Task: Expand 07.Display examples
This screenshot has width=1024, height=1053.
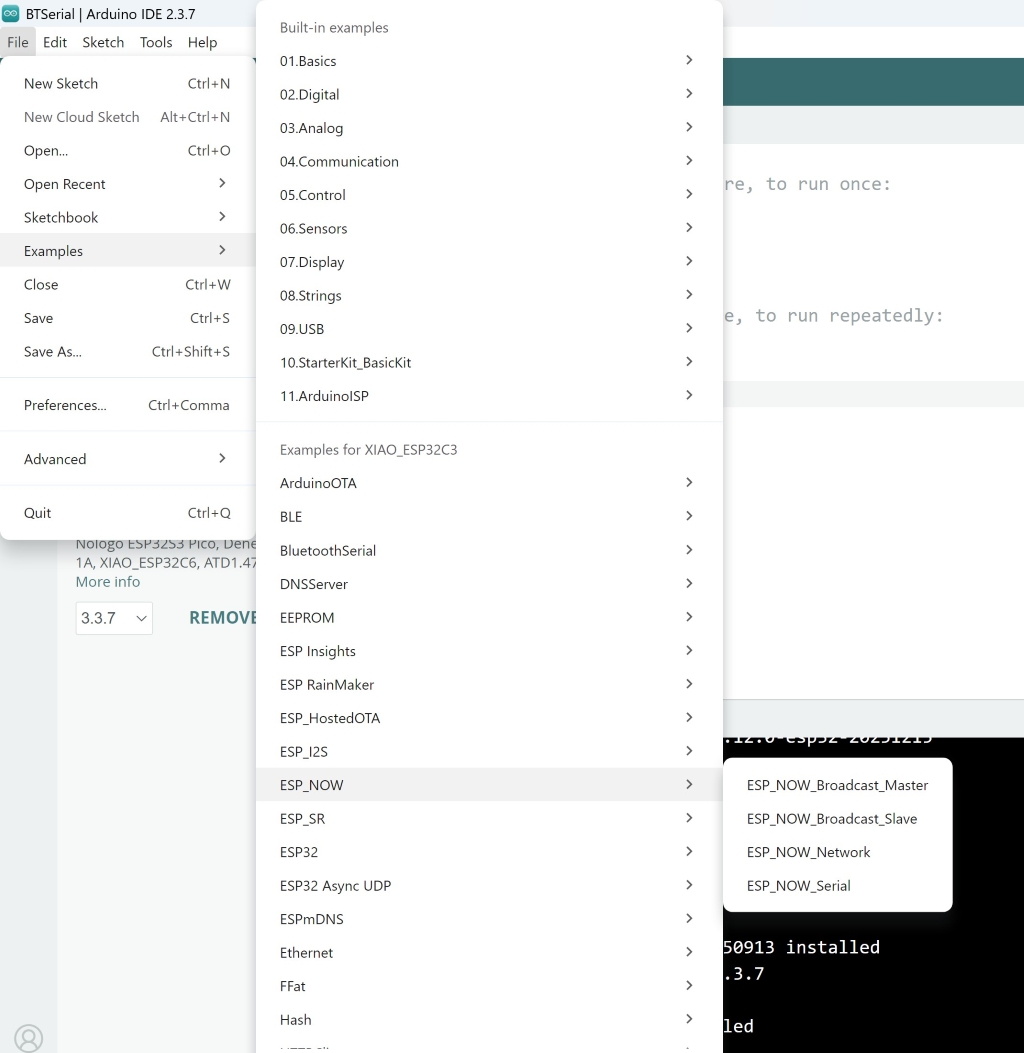Action: click(489, 263)
